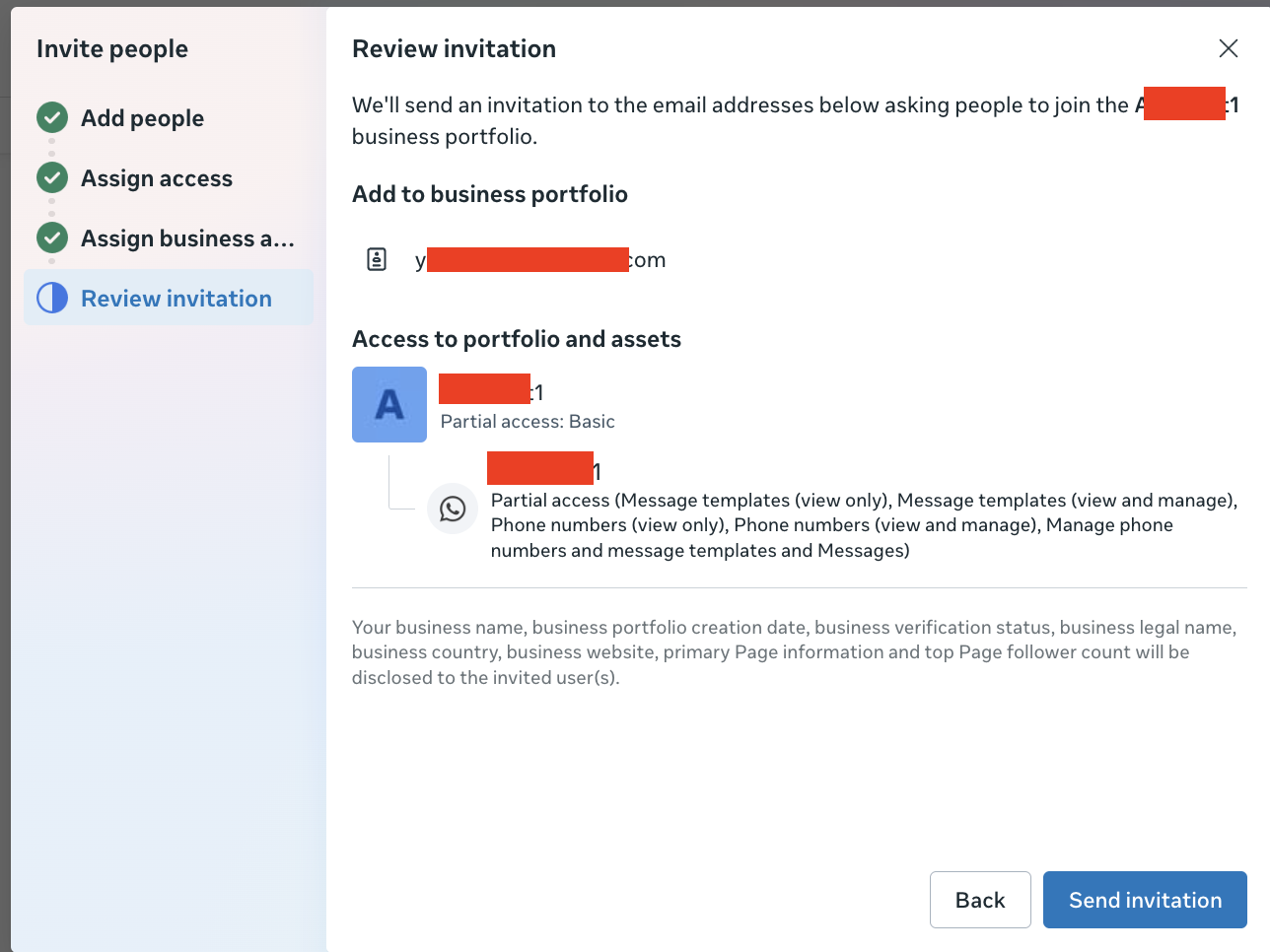Click the 'Partial access: Basic' label
The height and width of the screenshot is (952, 1270).
click(x=528, y=421)
